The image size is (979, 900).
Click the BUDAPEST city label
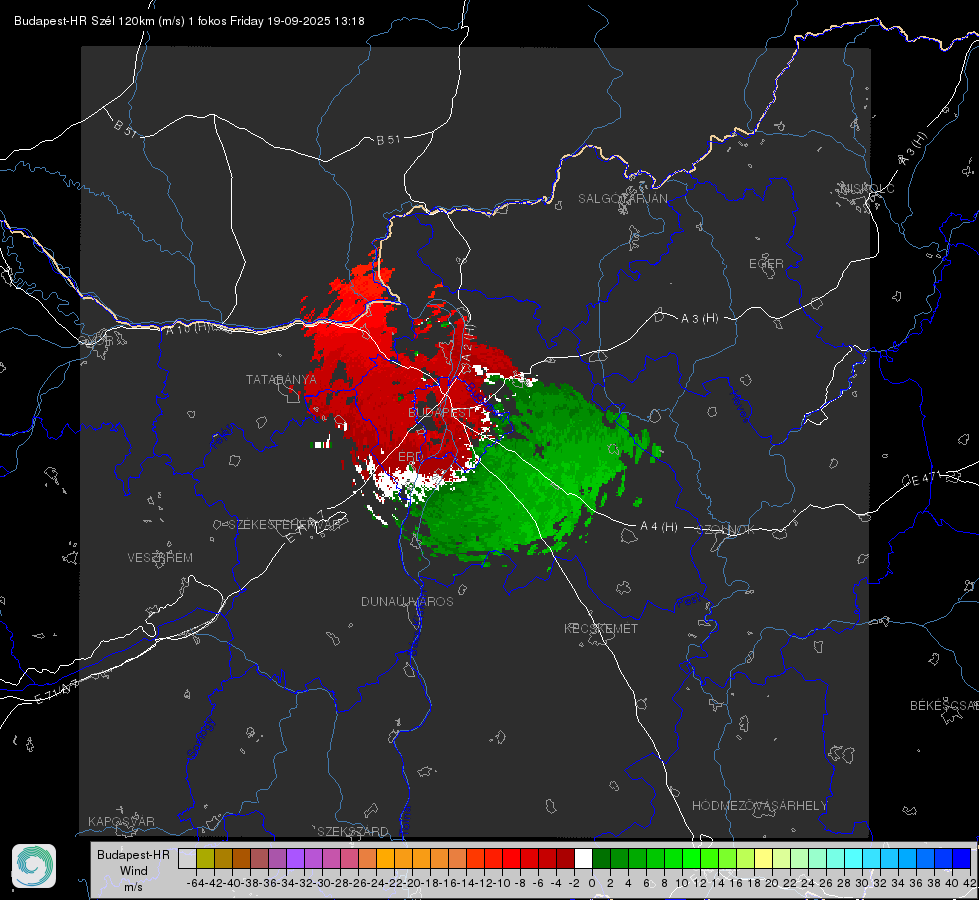coord(440,413)
